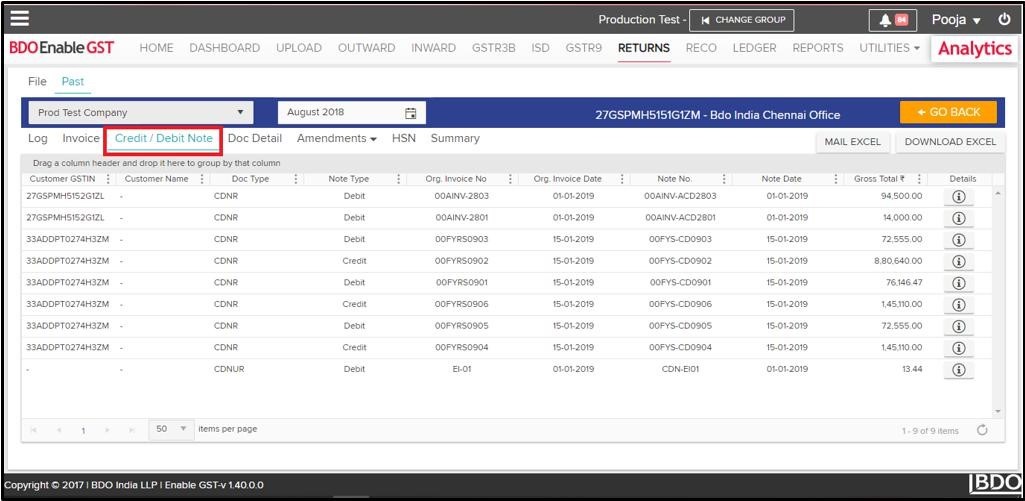The width and height of the screenshot is (1025, 501).
Task: Open the GSTR3B menu item
Action: [x=491, y=48]
